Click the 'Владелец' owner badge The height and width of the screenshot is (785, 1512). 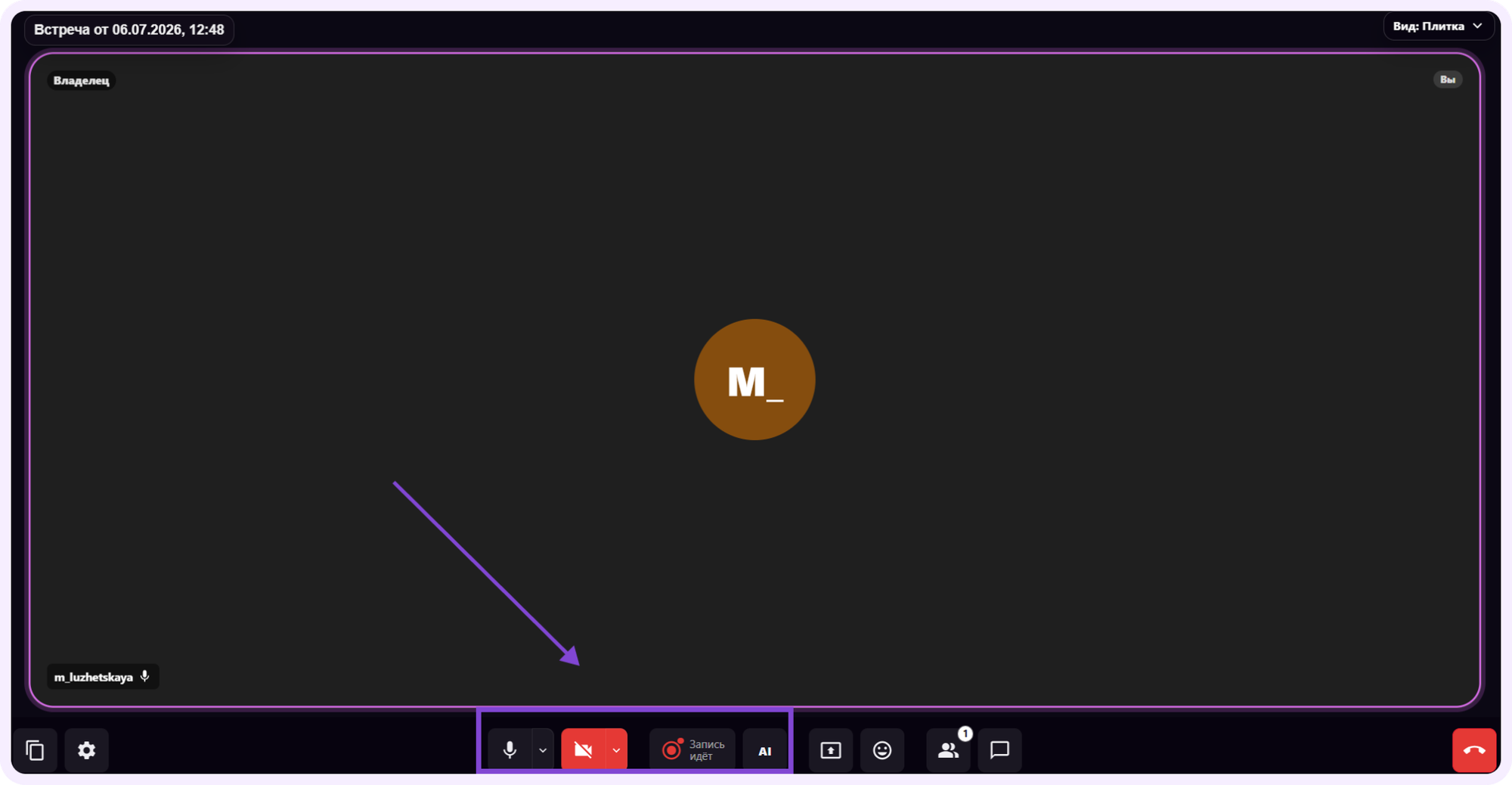coord(82,80)
